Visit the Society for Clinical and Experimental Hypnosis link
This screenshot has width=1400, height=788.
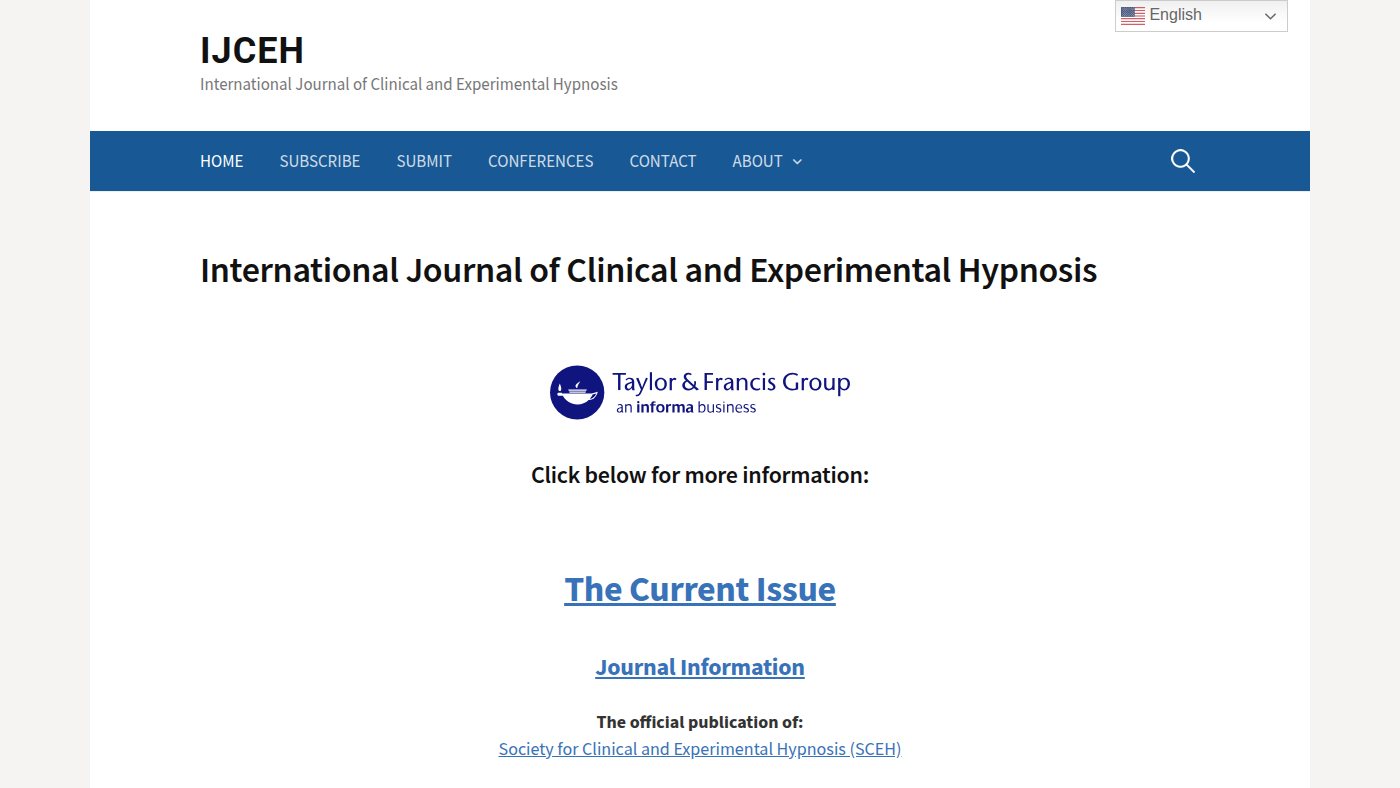click(x=700, y=749)
